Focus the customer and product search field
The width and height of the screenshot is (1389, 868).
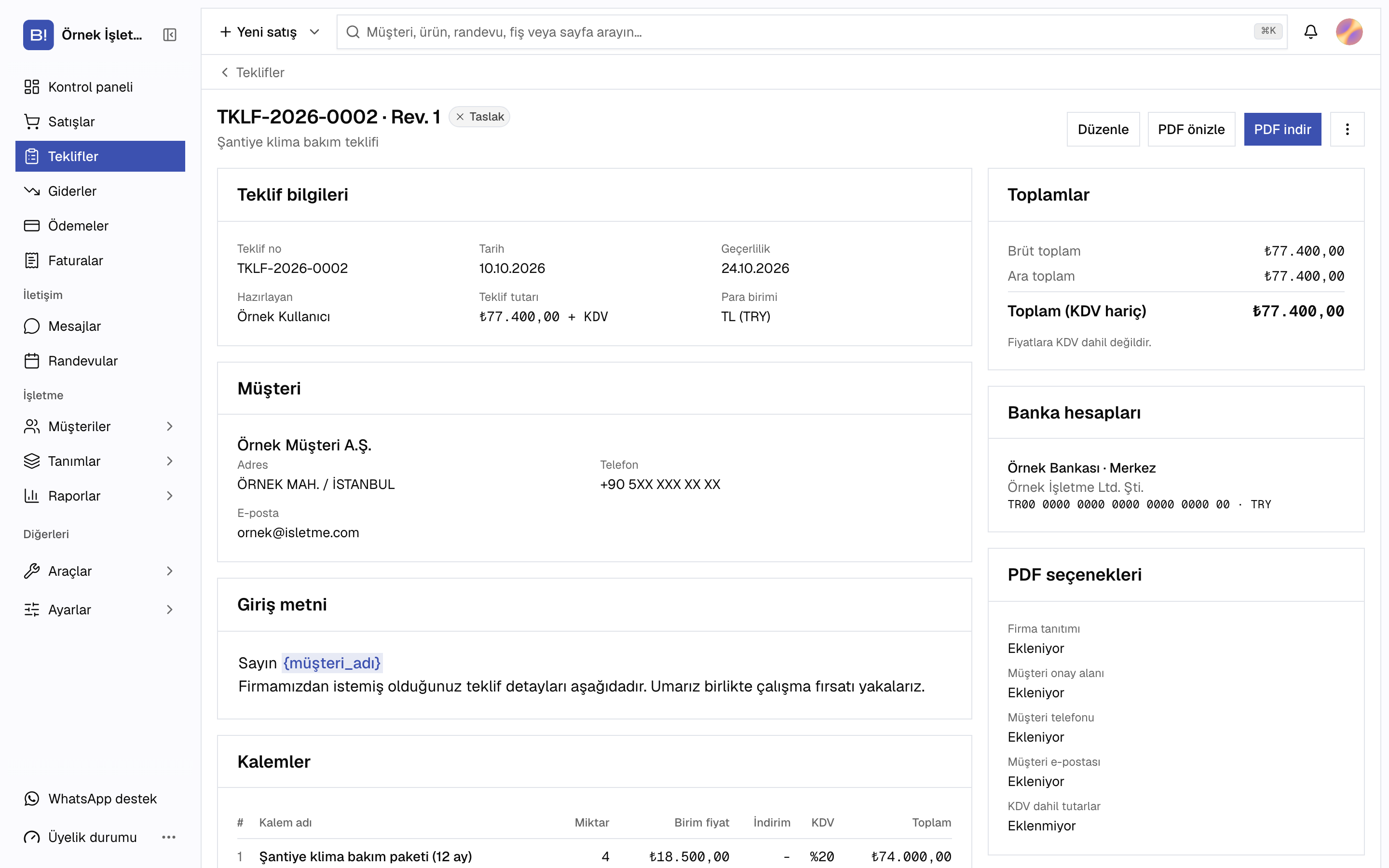812,31
